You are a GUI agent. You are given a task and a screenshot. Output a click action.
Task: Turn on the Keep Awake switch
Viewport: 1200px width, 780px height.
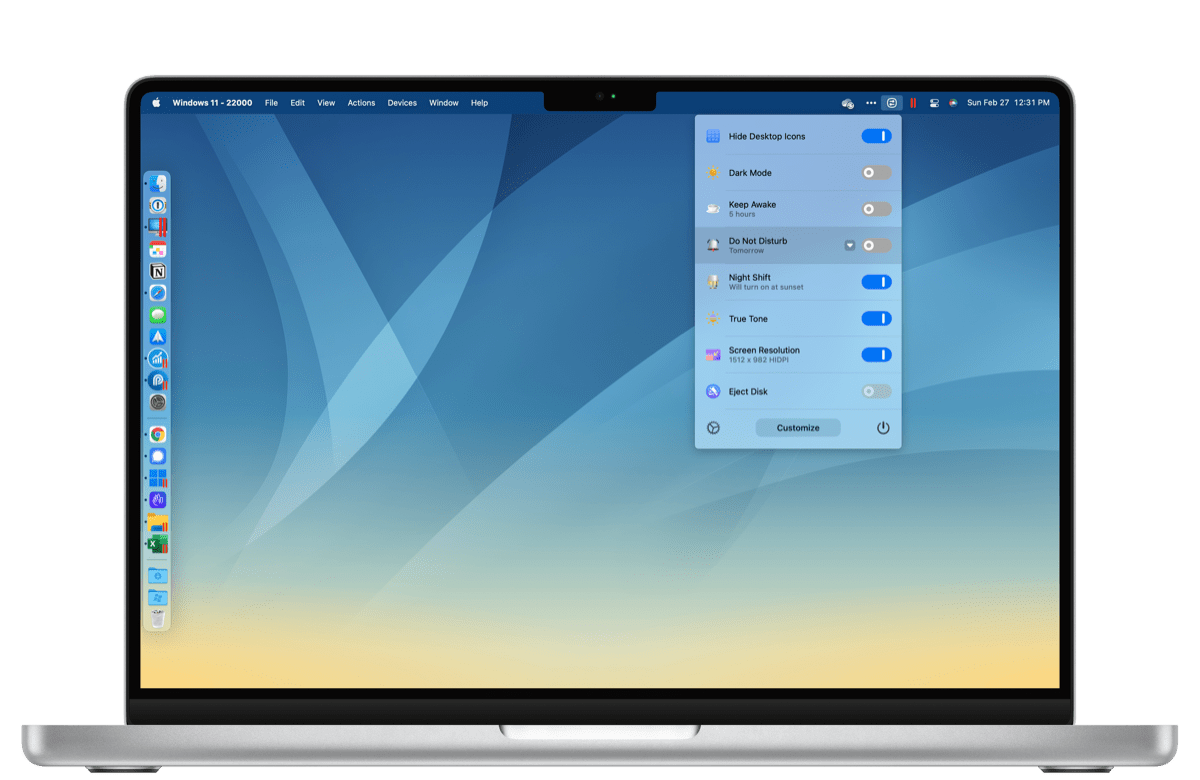877,209
